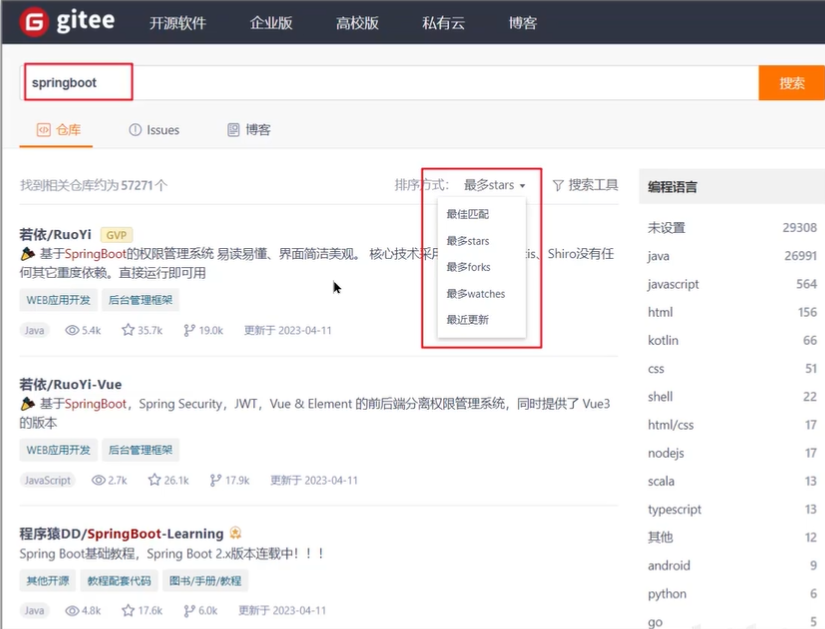The width and height of the screenshot is (825, 629).
Task: Click the star icon on 若依/RuoYi
Action: [x=128, y=330]
